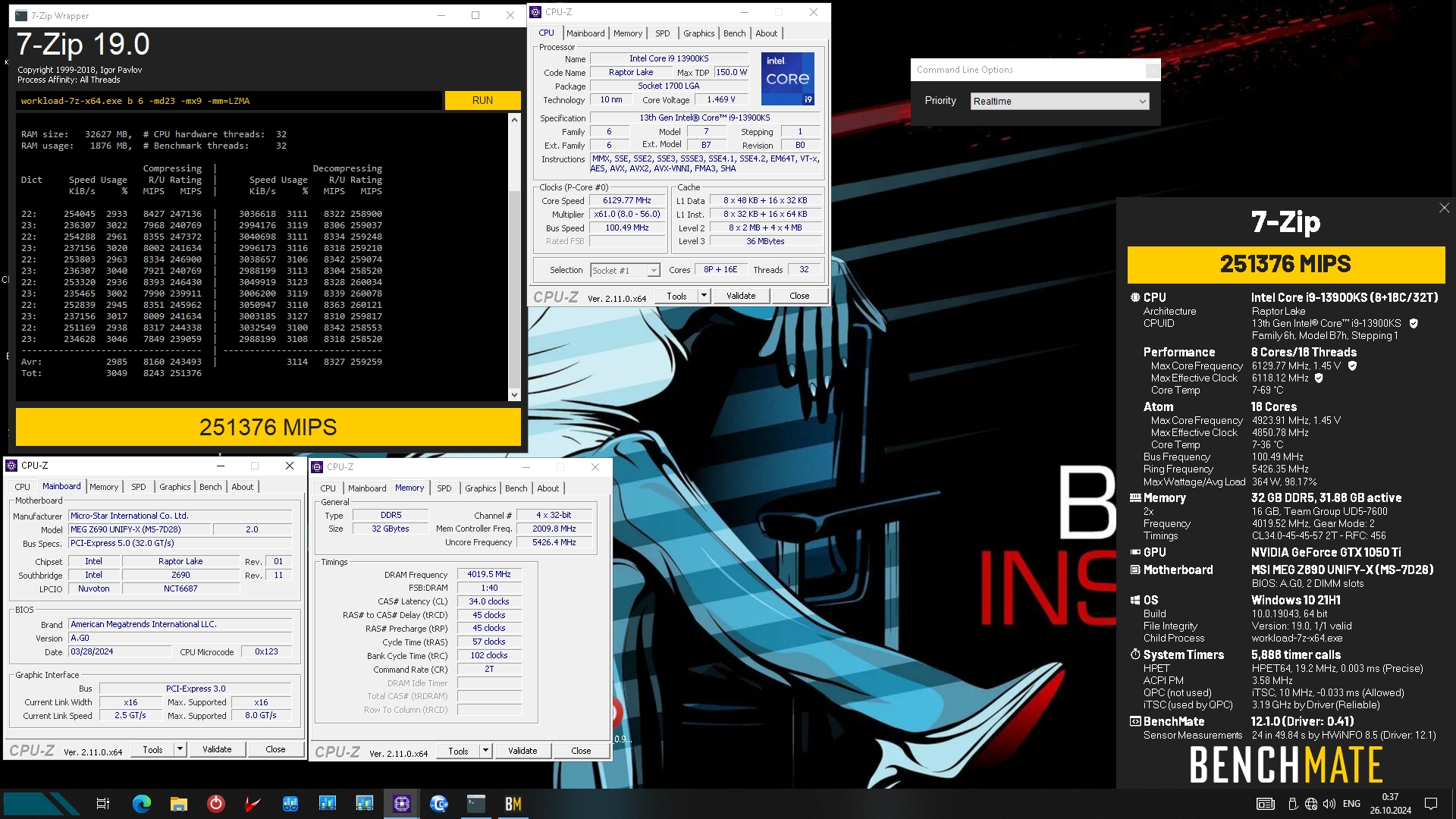Image resolution: width=1456 pixels, height=819 pixels.
Task: Click the 7-Zip Wrapper title bar icon
Action: pos(21,15)
